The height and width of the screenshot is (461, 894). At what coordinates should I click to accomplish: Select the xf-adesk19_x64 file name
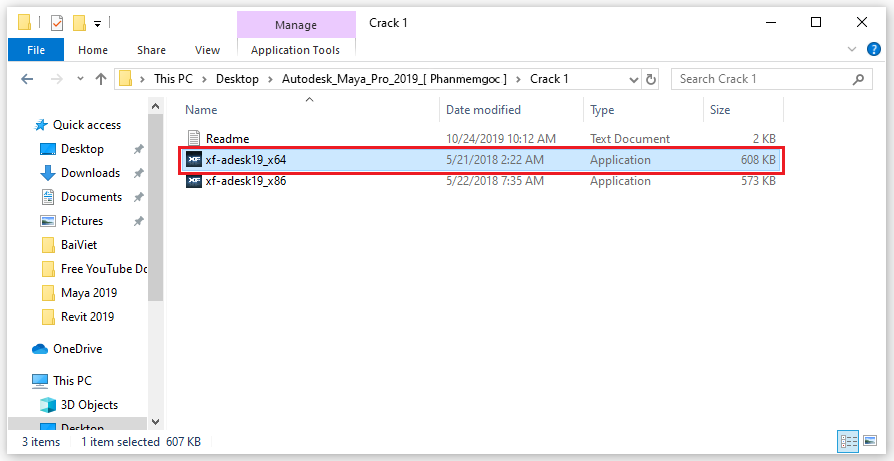click(246, 160)
